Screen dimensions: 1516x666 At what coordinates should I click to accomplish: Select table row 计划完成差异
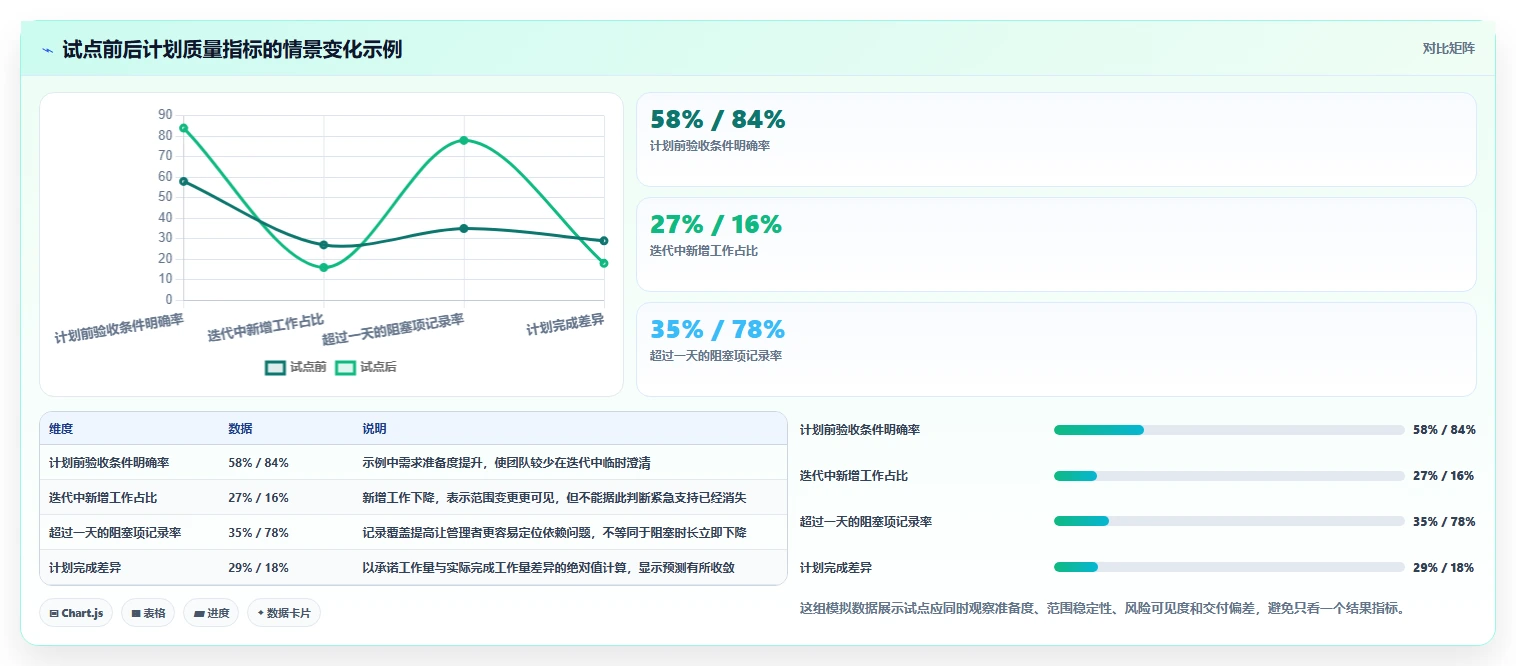coord(413,568)
